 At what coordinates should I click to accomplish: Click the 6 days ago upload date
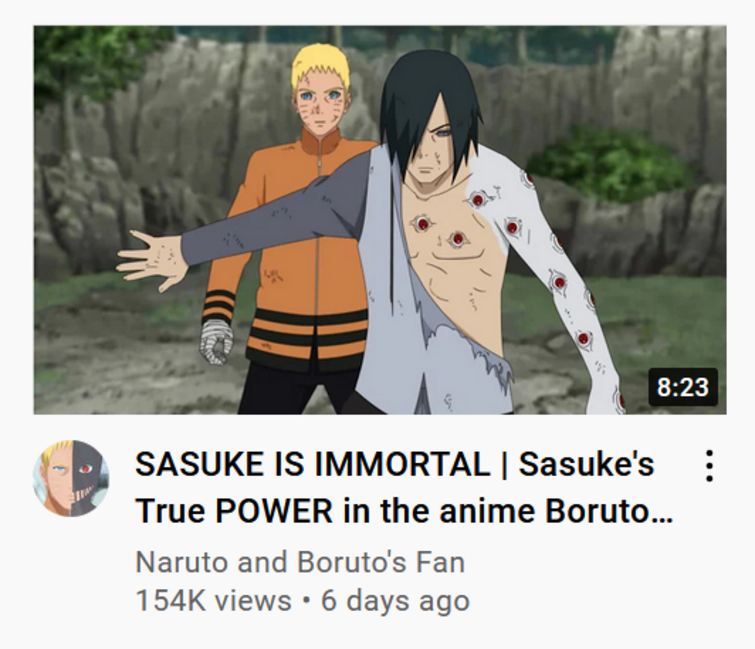click(395, 600)
